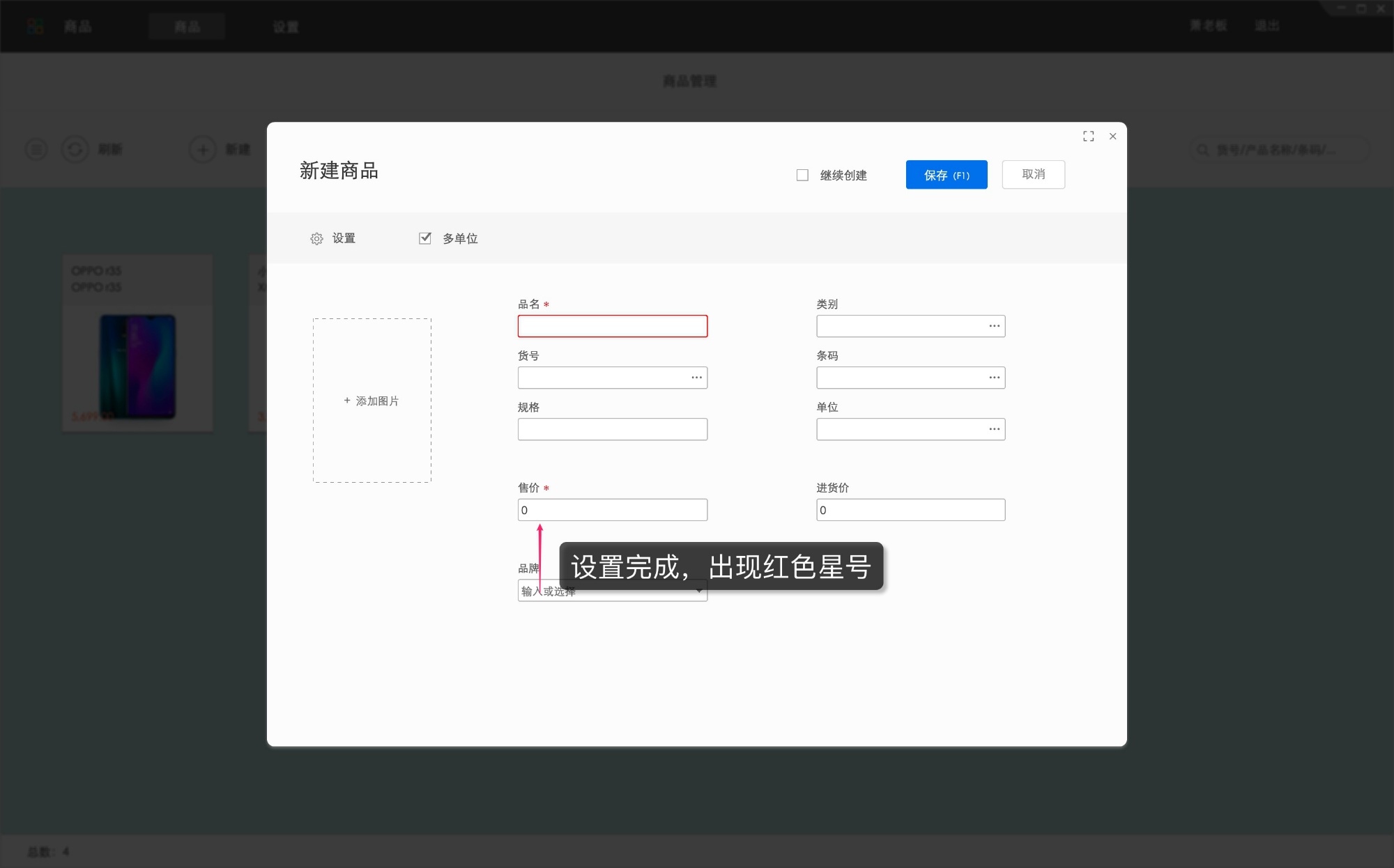Click the Cancel button

point(1033,175)
